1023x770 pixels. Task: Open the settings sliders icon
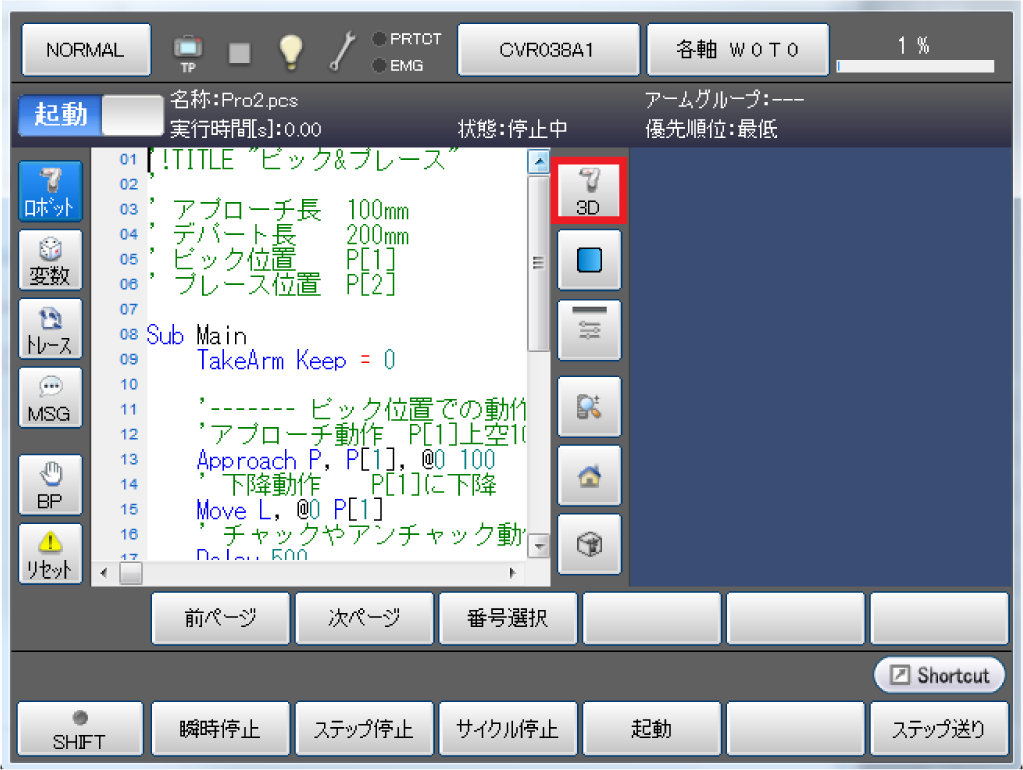(589, 329)
